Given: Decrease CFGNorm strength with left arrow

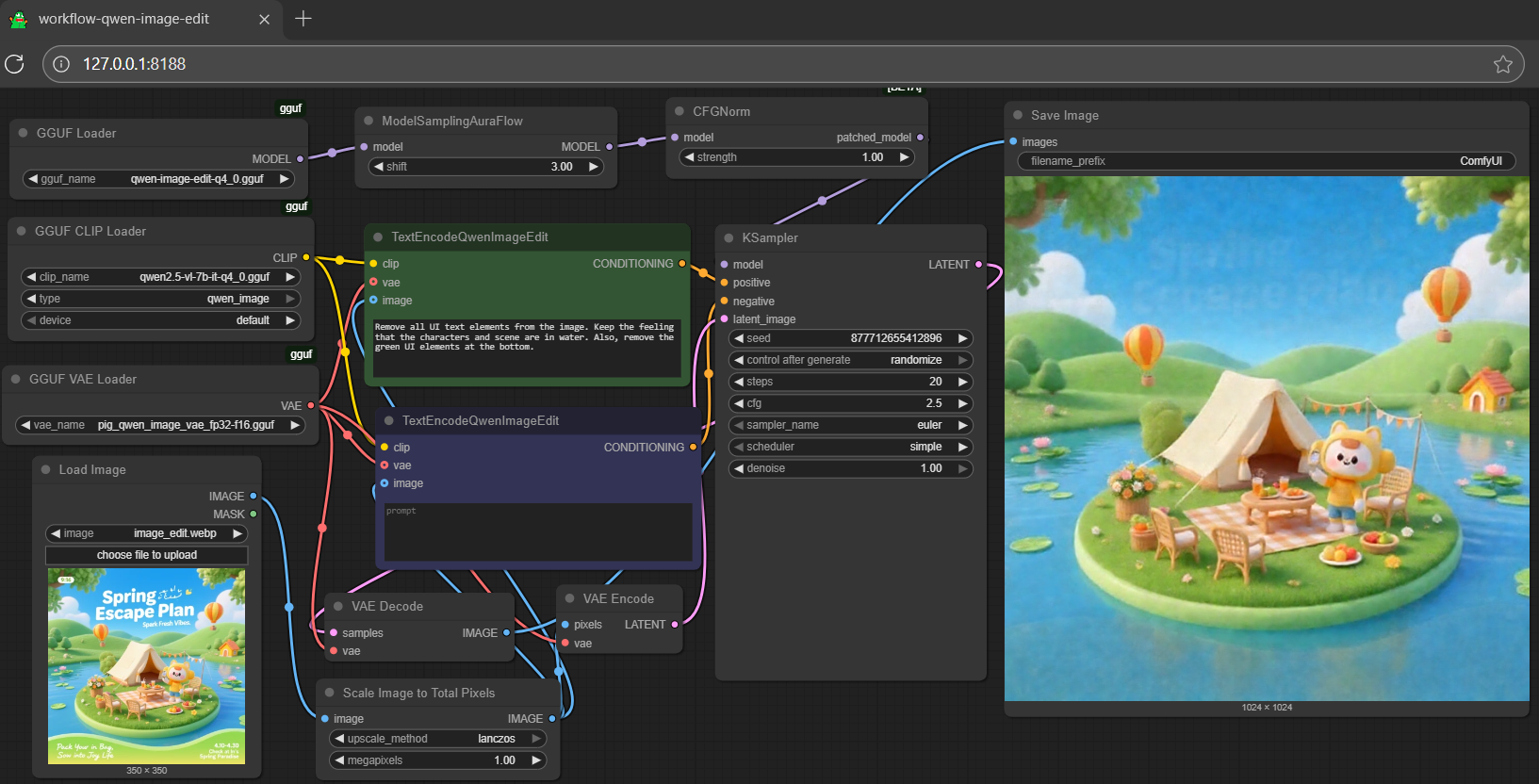Looking at the screenshot, I should point(689,157).
